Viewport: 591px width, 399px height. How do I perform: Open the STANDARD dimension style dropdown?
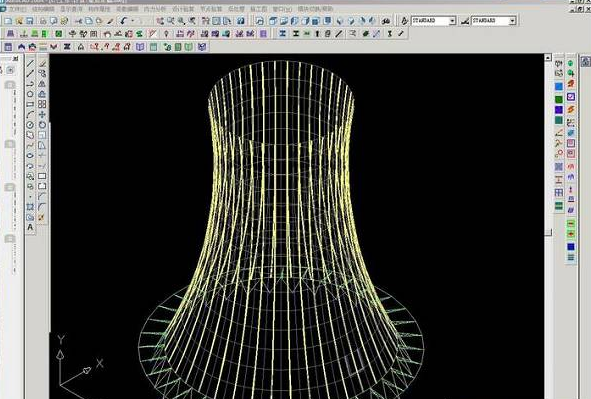[x=494, y=21]
